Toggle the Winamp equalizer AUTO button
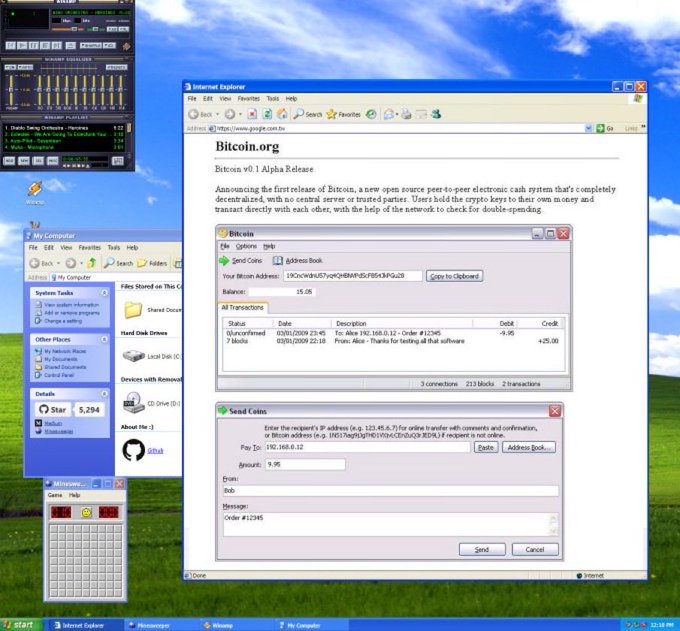Viewport: 680px width, 631px height. pyautogui.click(x=26, y=67)
